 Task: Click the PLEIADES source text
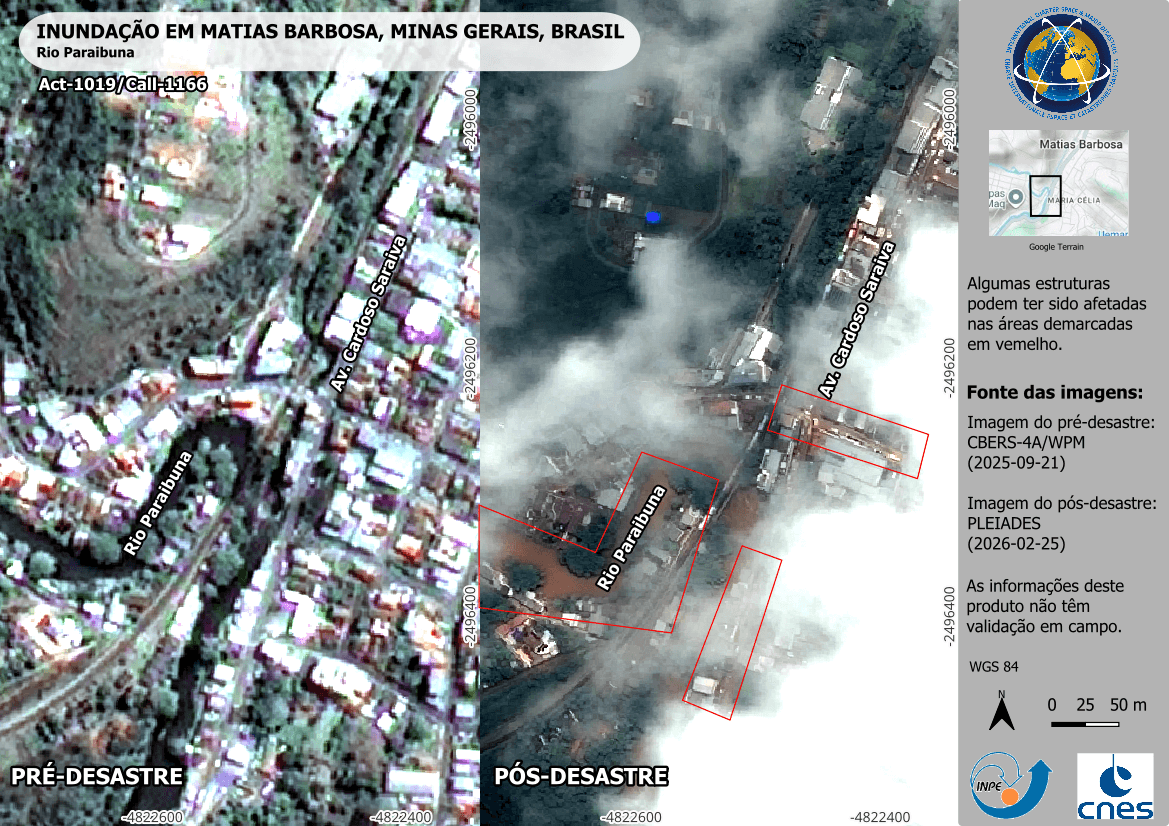coord(1005,523)
